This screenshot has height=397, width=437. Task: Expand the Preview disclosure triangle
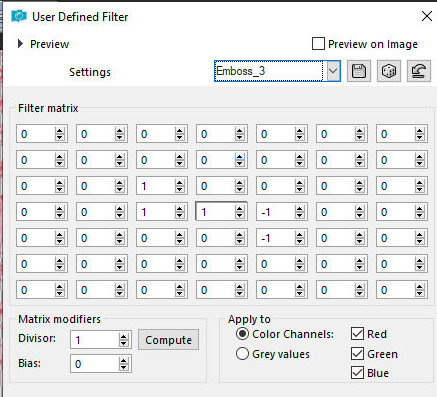(20, 44)
